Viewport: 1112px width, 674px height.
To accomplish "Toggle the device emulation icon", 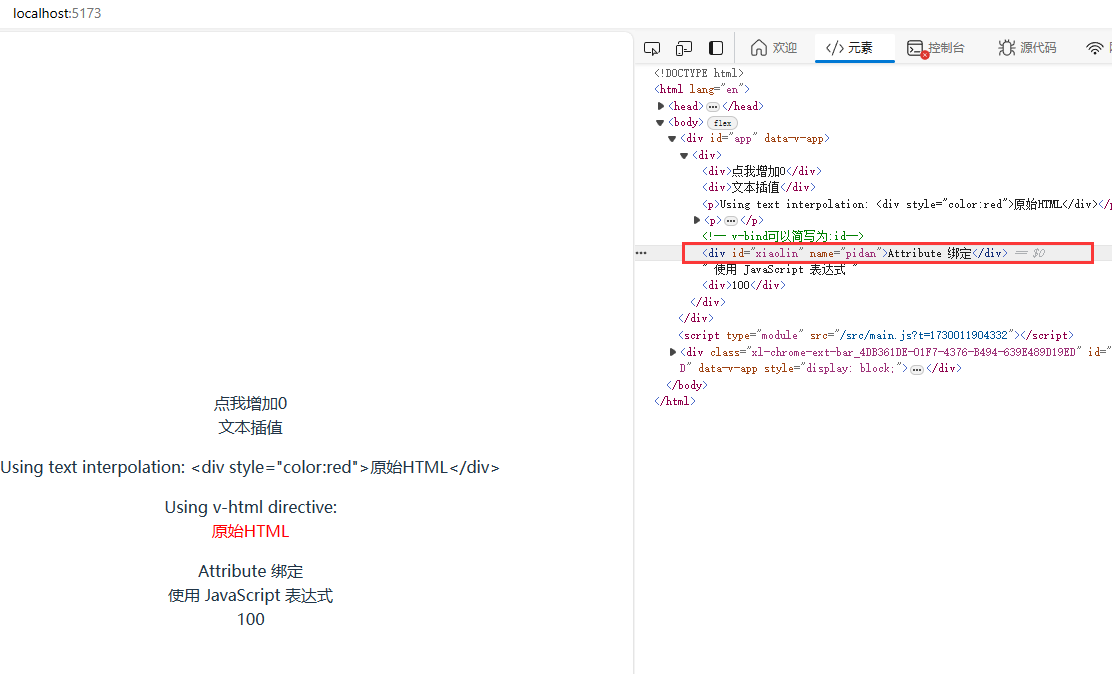I will [x=684, y=48].
